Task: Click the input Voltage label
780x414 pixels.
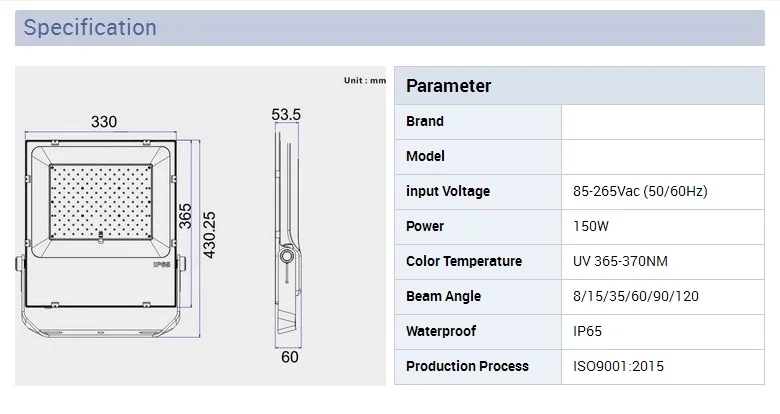Action: [x=448, y=191]
